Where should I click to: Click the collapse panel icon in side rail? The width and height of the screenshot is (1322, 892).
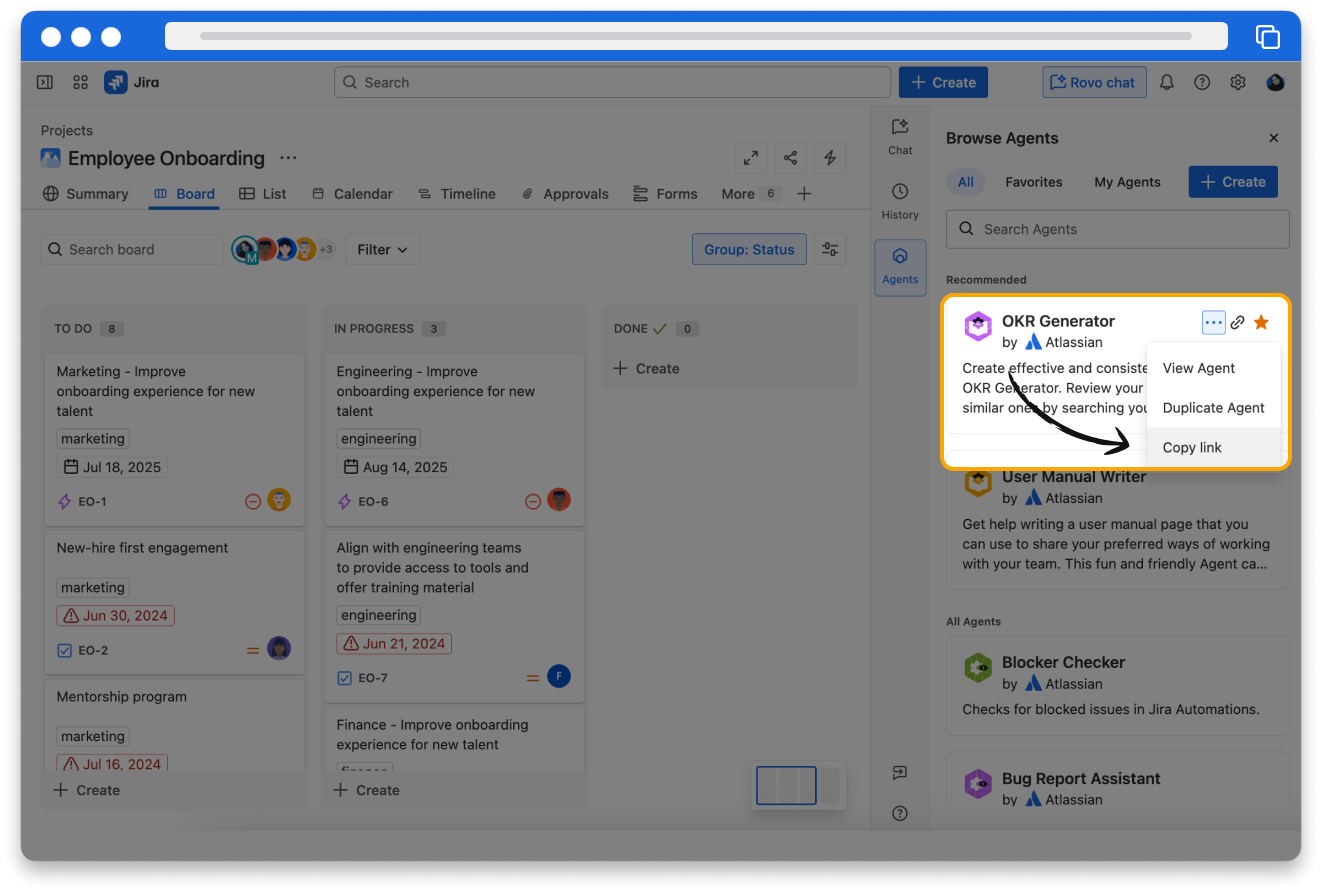pyautogui.click(x=900, y=773)
